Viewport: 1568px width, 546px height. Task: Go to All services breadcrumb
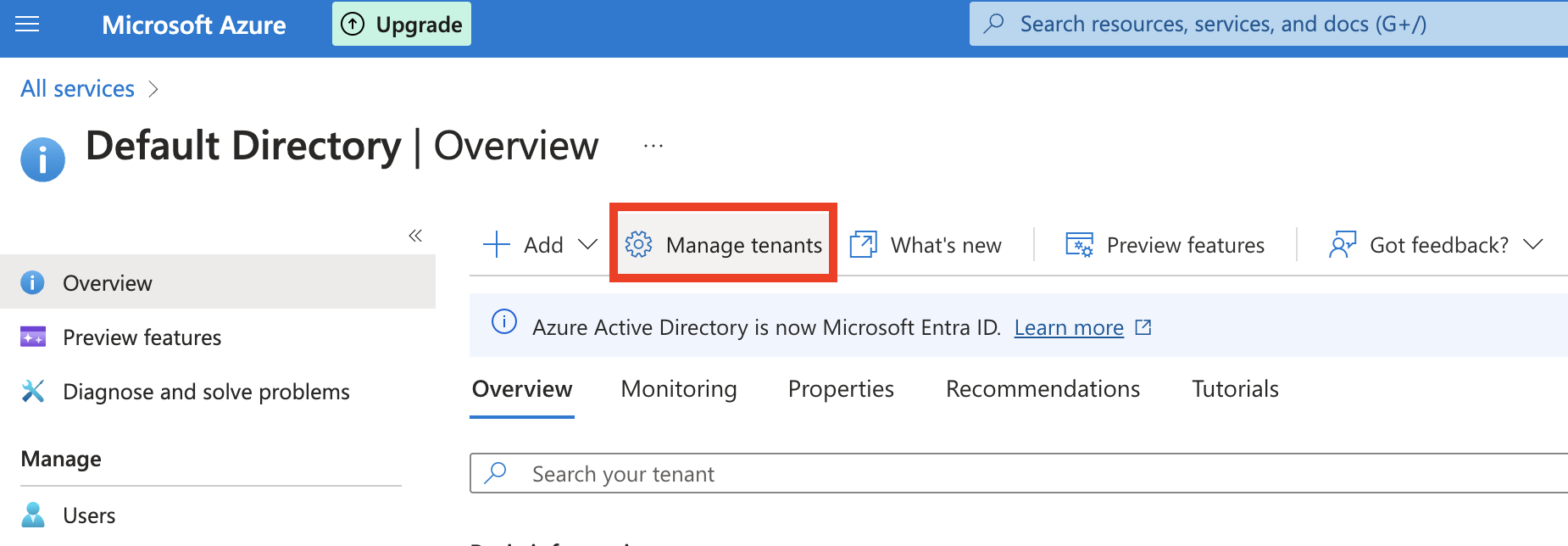pyautogui.click(x=77, y=89)
